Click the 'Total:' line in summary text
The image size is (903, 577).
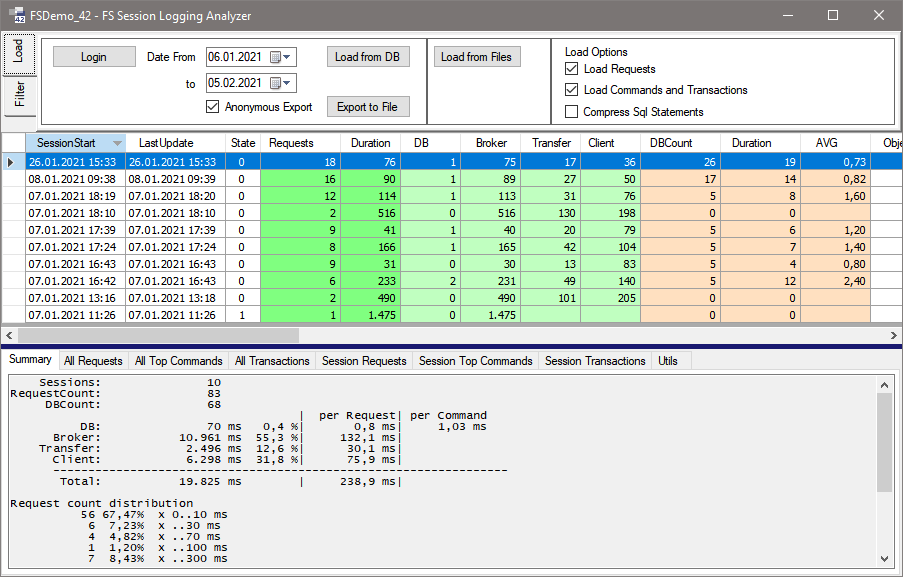(230, 481)
